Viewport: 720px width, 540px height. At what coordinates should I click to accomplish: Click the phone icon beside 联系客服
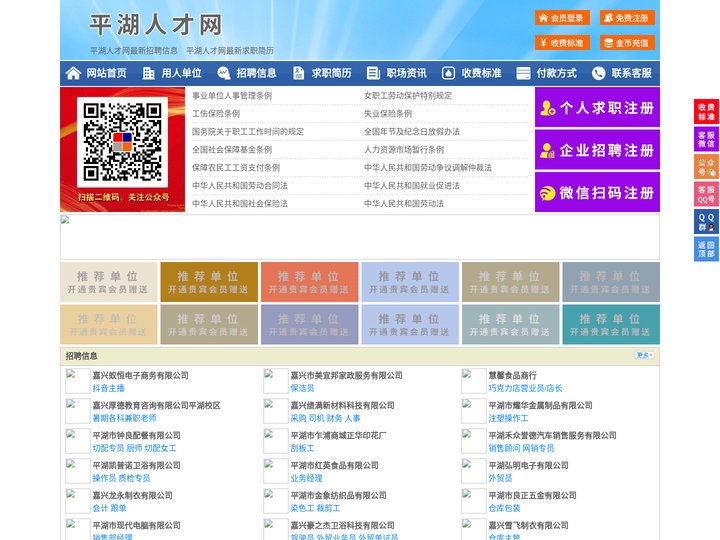click(x=598, y=73)
